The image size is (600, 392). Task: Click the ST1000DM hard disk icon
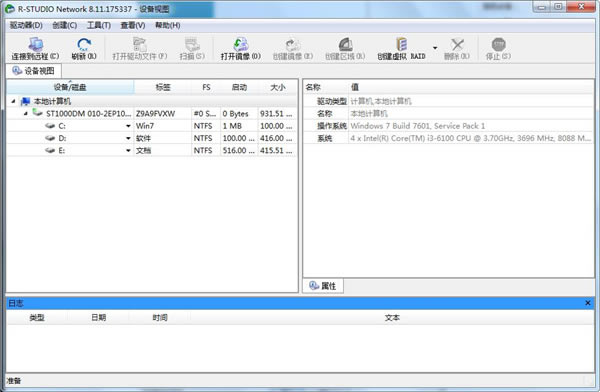click(38, 113)
